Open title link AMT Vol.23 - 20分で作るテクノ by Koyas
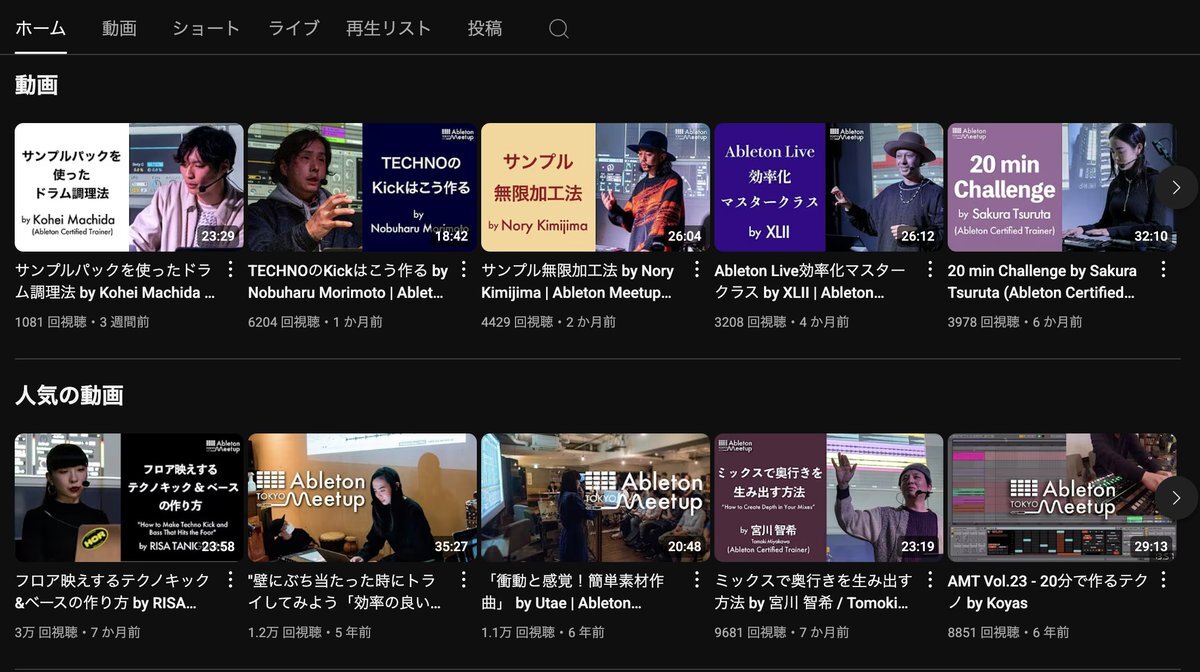The height and width of the screenshot is (672, 1200). 1049,592
